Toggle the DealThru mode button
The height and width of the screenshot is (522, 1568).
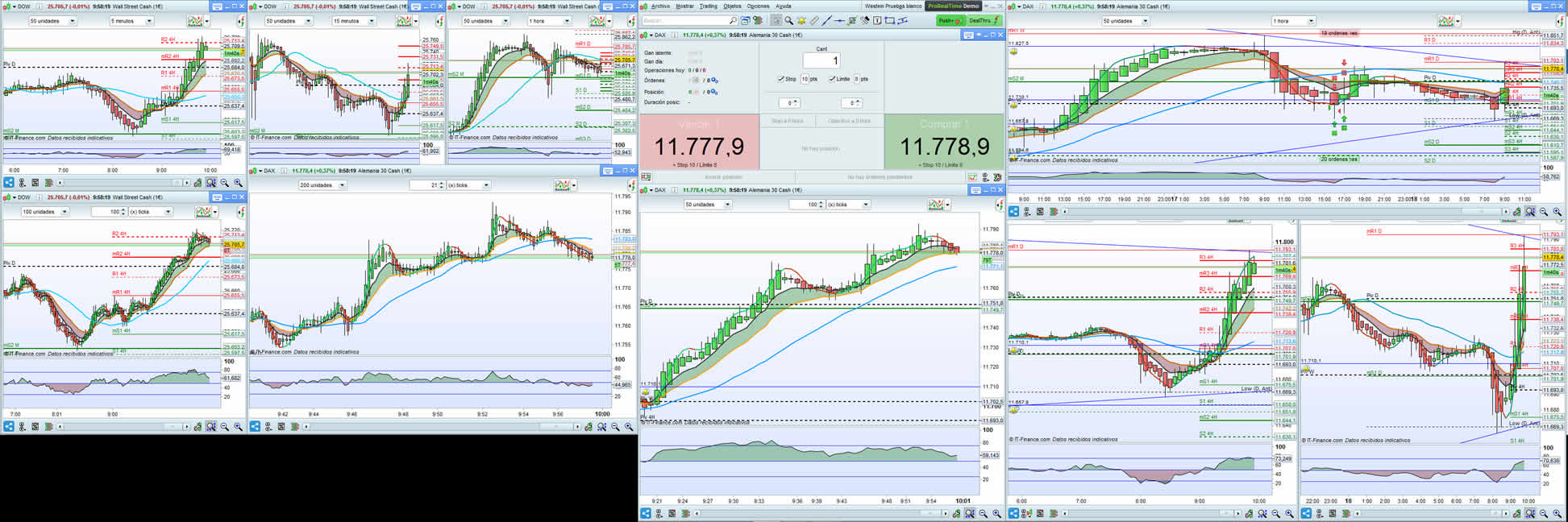985,21
